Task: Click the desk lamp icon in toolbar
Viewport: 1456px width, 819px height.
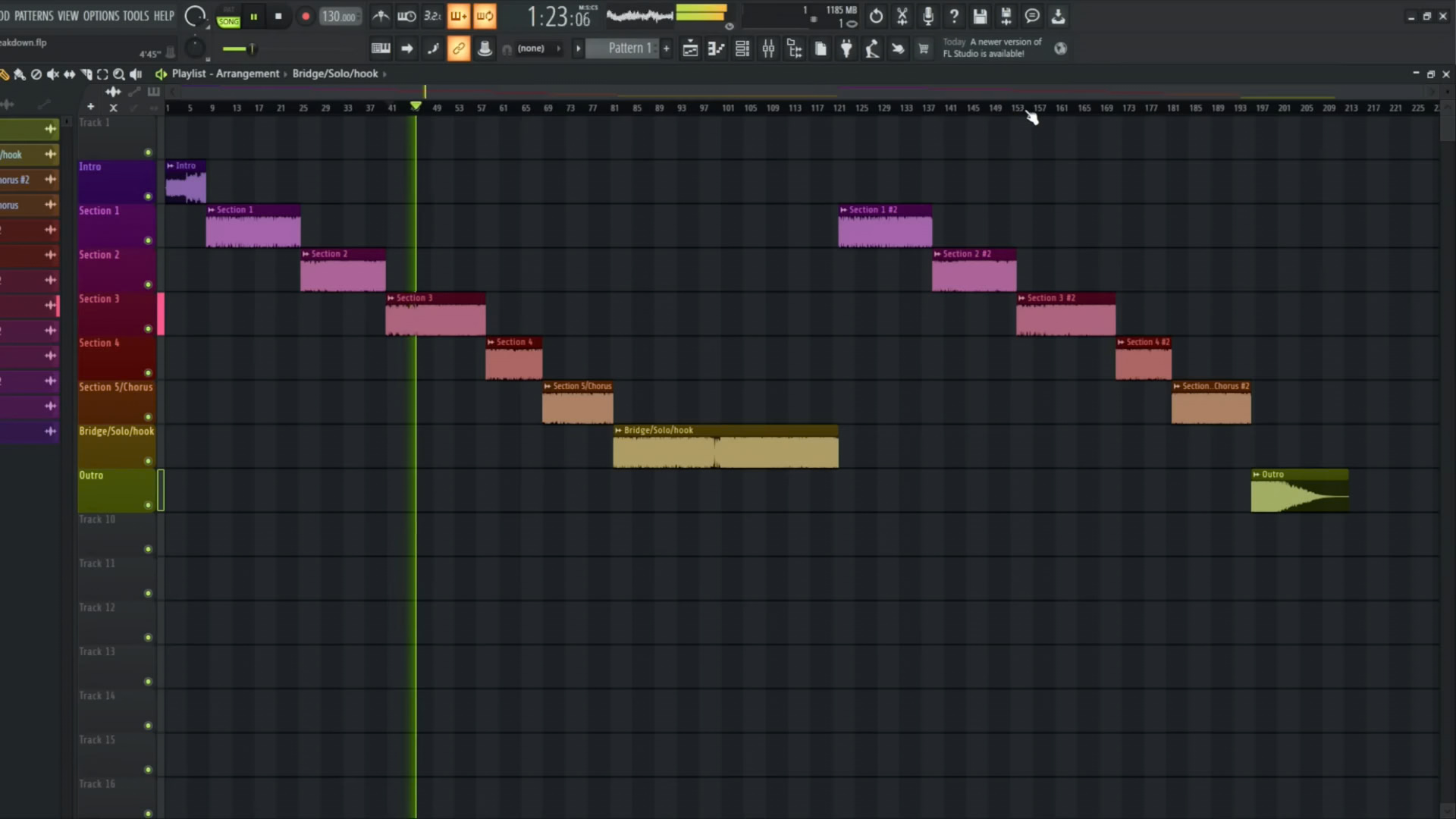Action: (872, 49)
